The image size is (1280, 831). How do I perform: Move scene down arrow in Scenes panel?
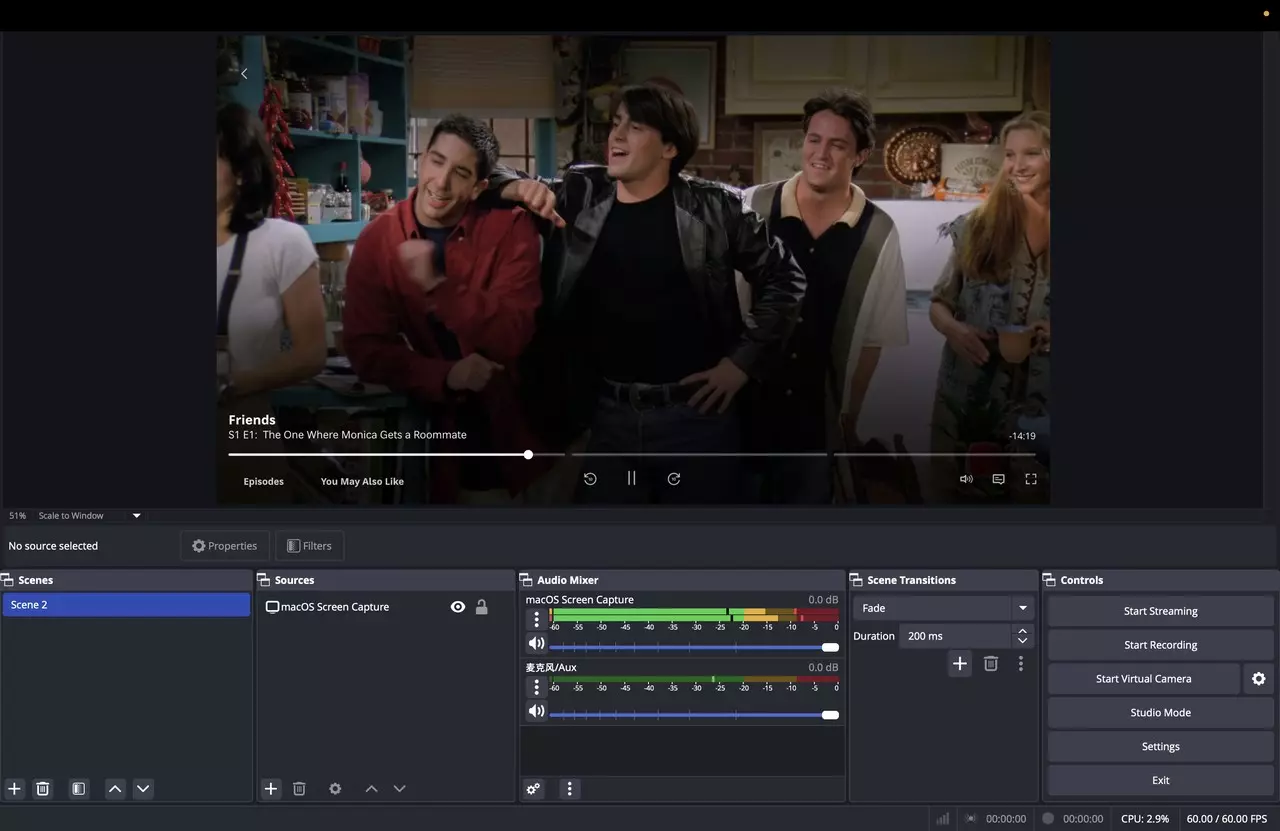point(143,789)
